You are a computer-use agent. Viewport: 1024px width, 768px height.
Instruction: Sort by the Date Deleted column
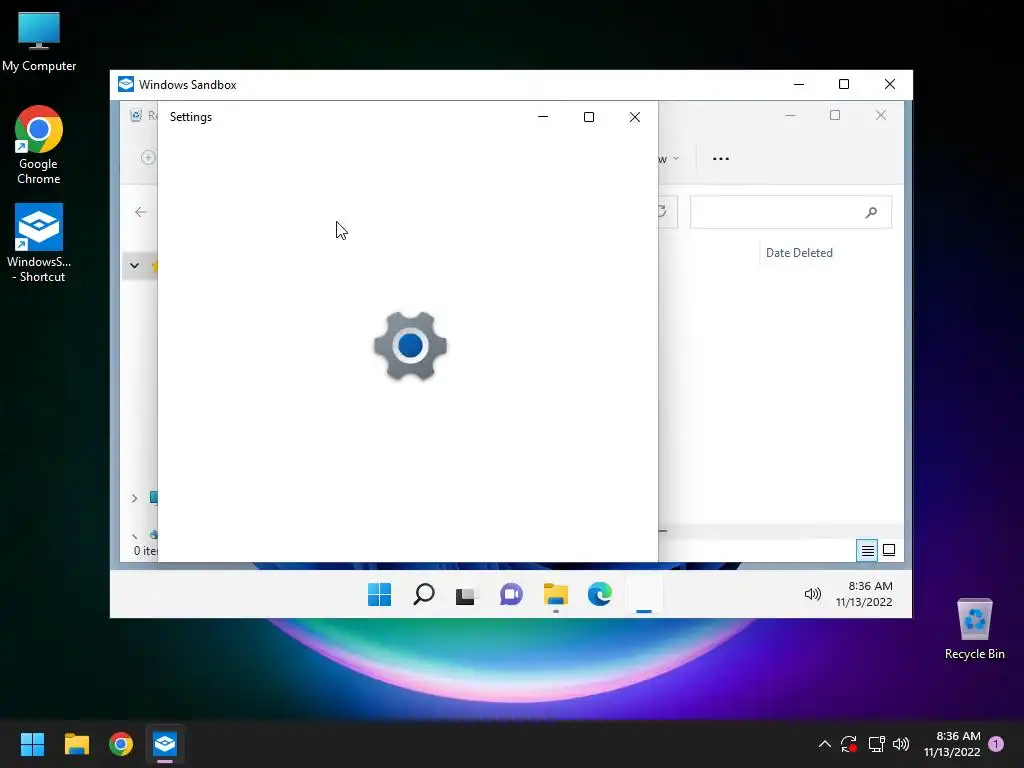click(x=799, y=253)
